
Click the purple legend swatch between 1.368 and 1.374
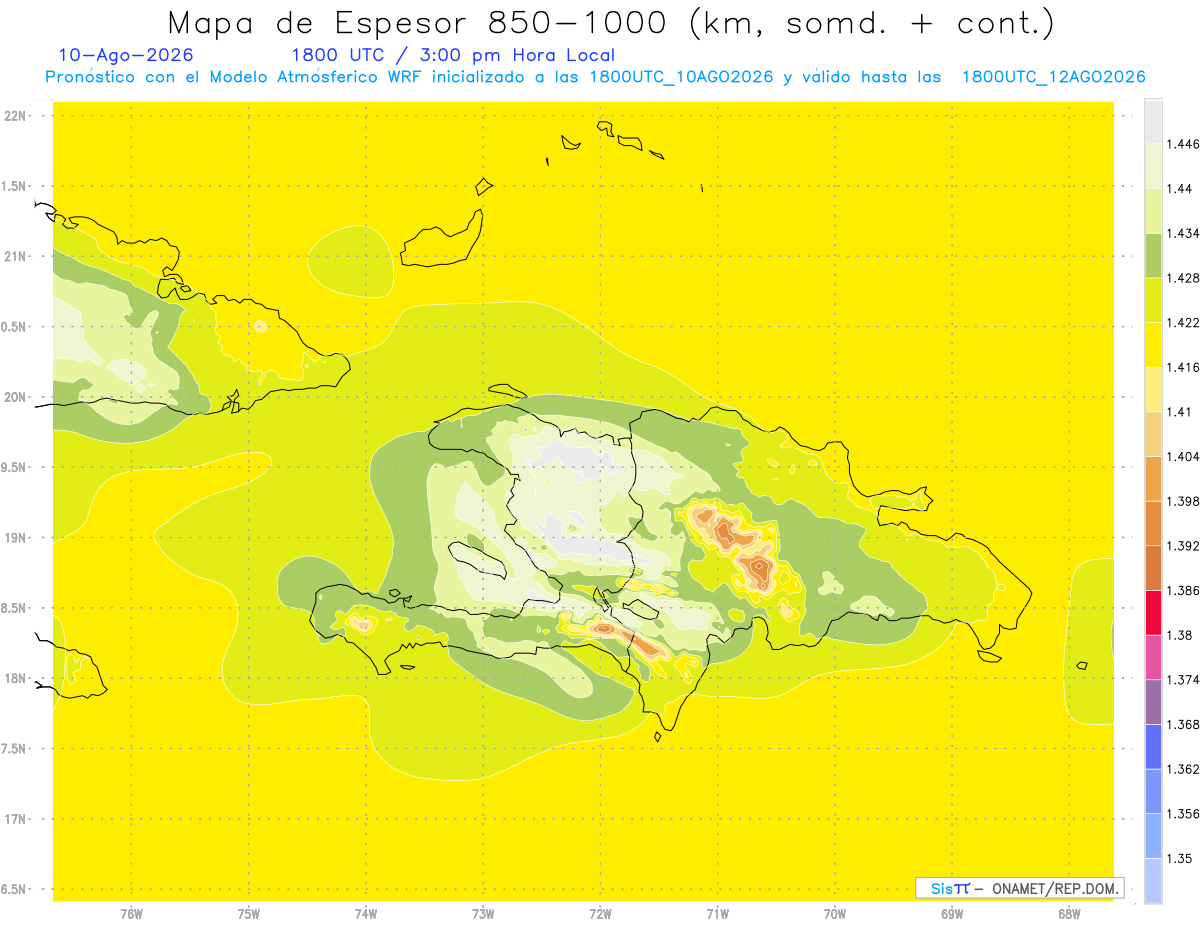click(x=1153, y=702)
